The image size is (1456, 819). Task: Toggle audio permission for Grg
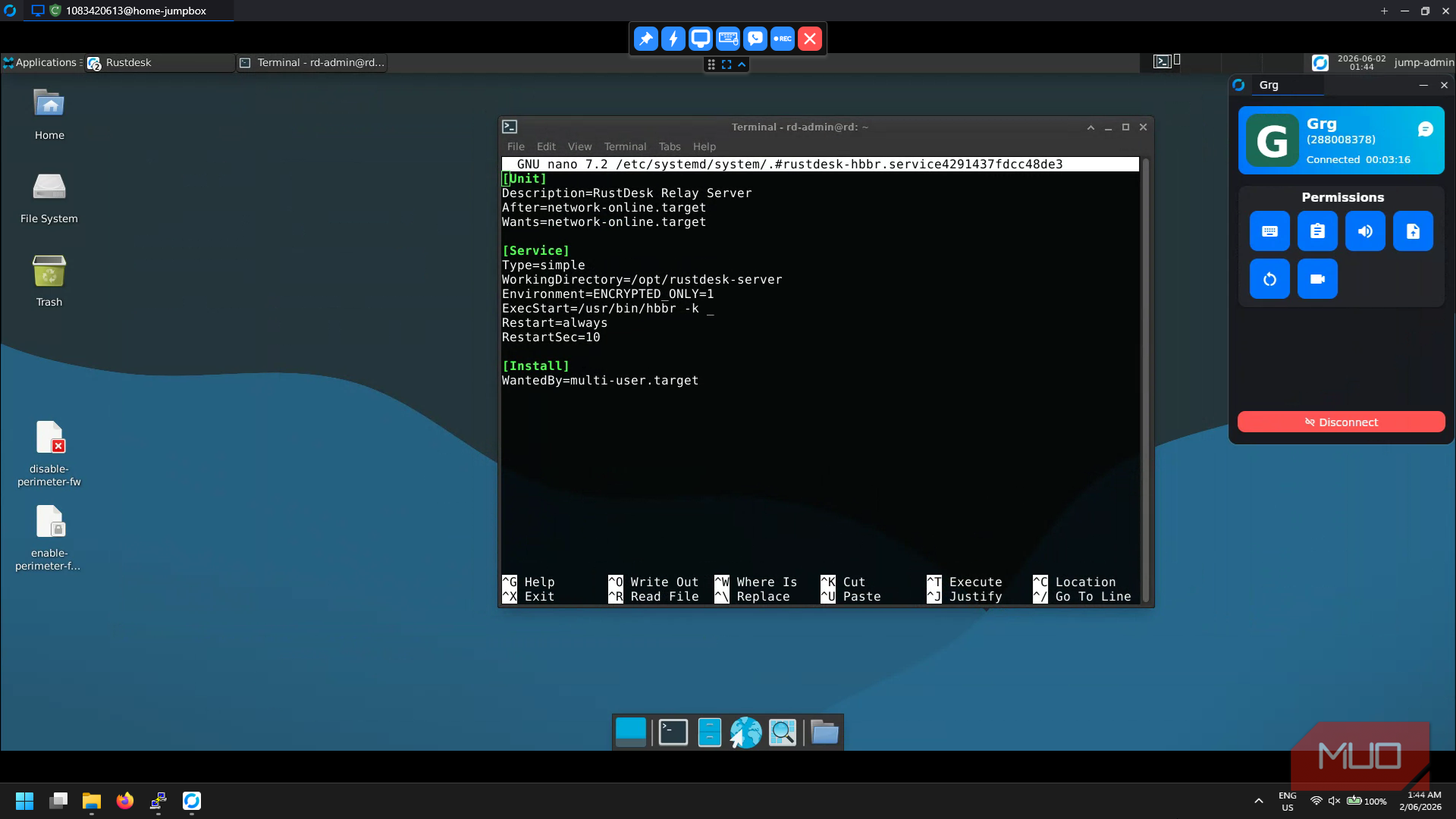1365,231
